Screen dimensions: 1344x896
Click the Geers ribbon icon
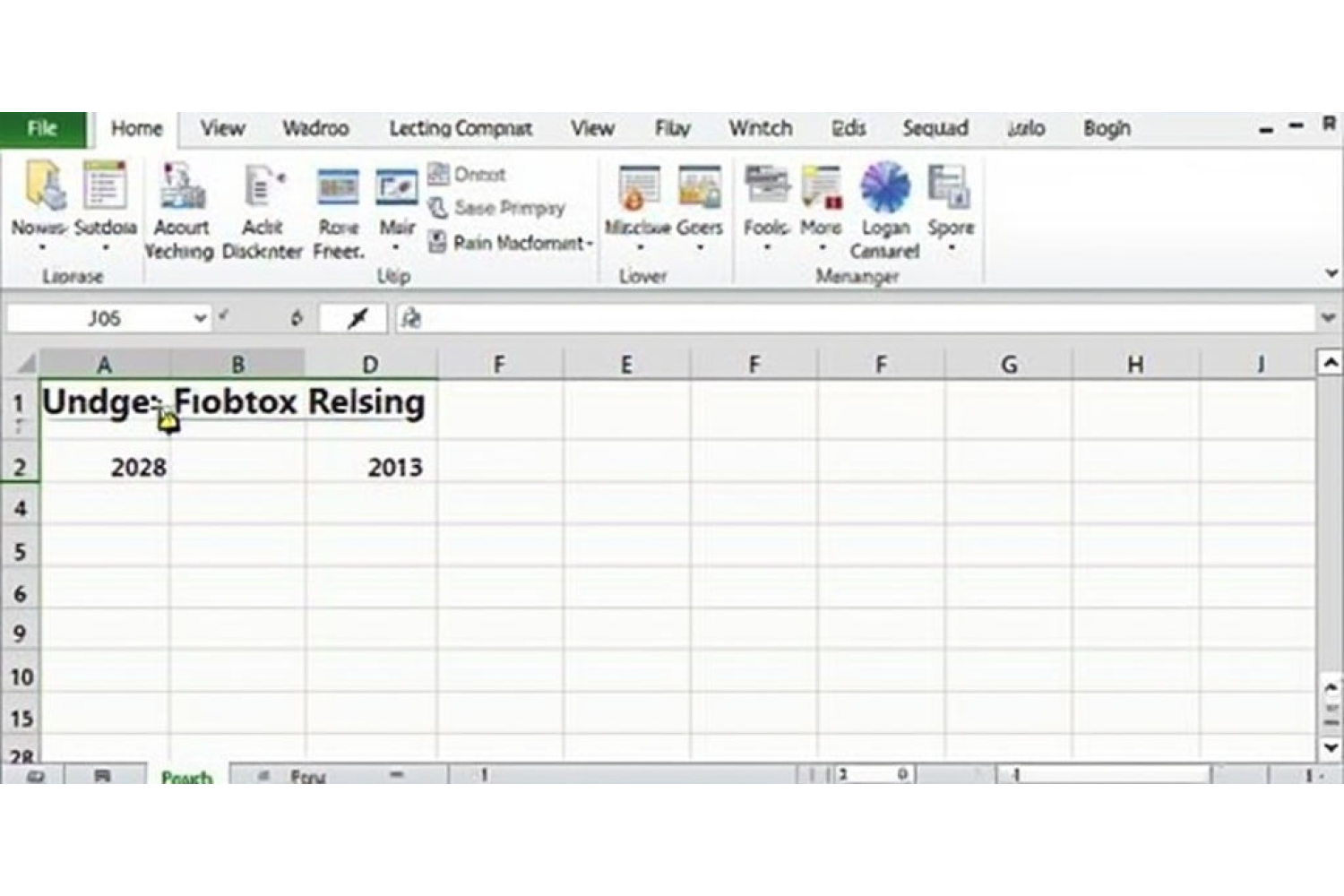(x=699, y=188)
